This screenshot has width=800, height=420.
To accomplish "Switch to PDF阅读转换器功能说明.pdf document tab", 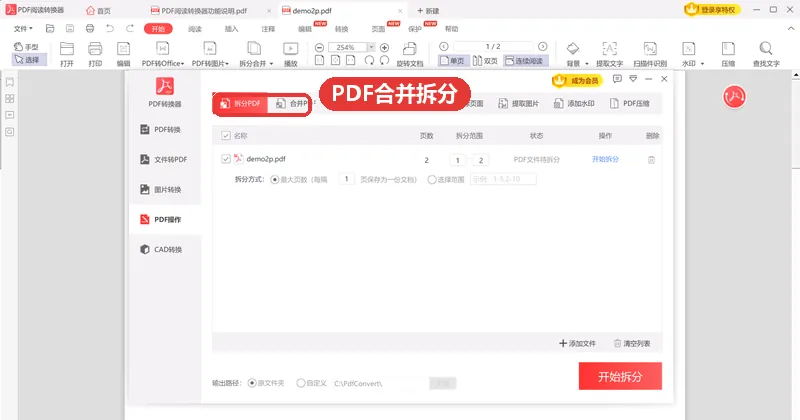I will click(205, 11).
